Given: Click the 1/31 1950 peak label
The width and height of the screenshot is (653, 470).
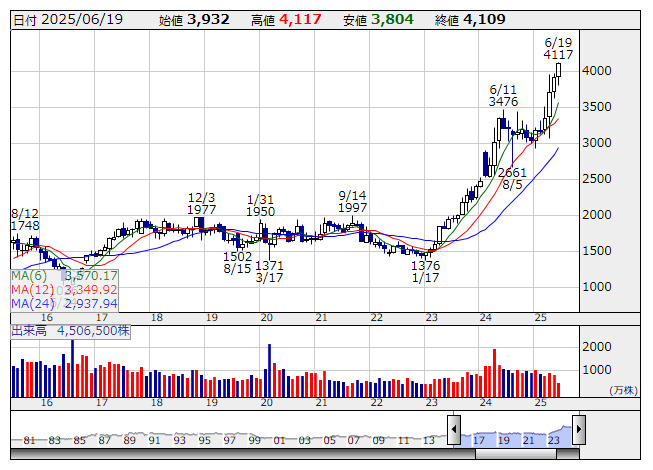Looking at the screenshot, I should point(260,206).
